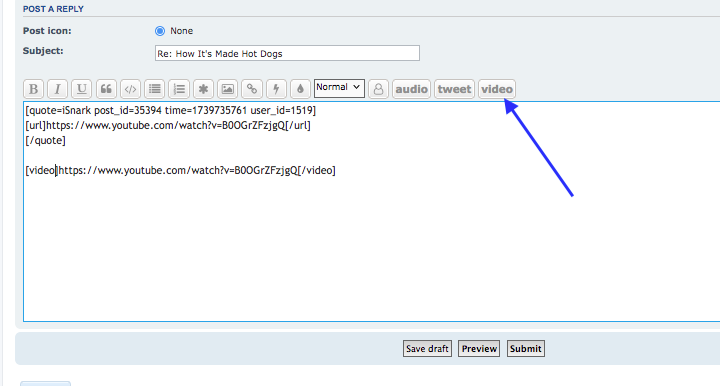Image resolution: width=720 pixels, height=386 pixels.
Task: Save the reply as a draft
Action: (428, 349)
